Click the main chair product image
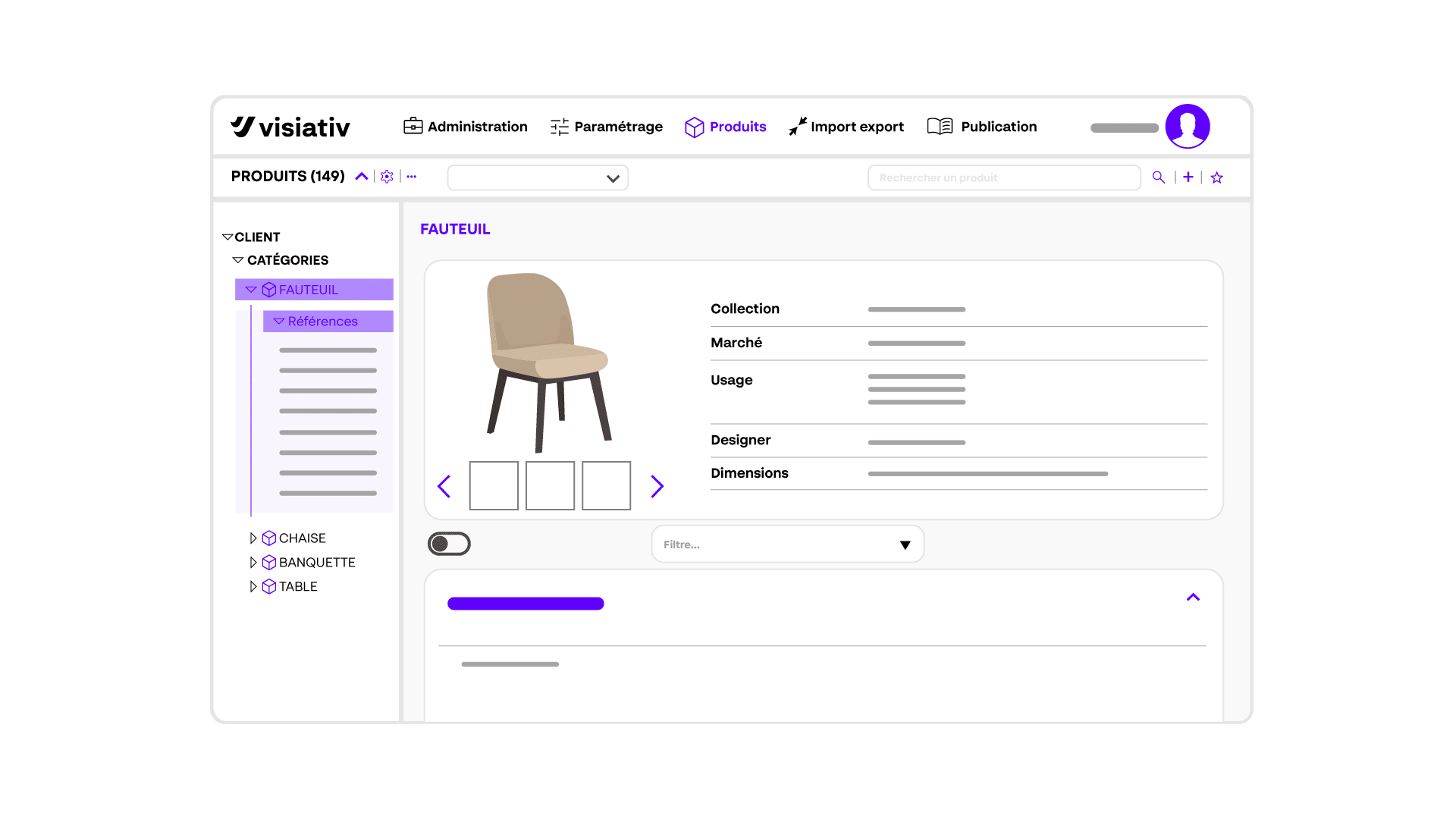 [548, 362]
